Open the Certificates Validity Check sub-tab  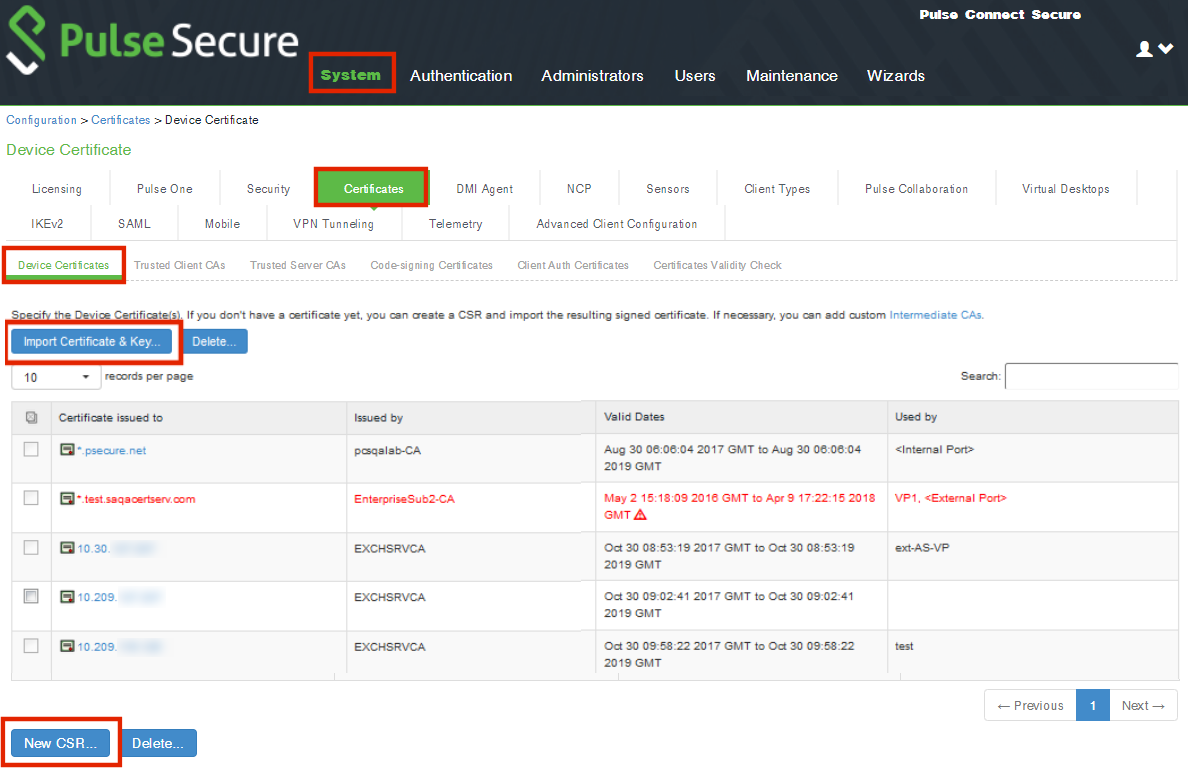(717, 265)
